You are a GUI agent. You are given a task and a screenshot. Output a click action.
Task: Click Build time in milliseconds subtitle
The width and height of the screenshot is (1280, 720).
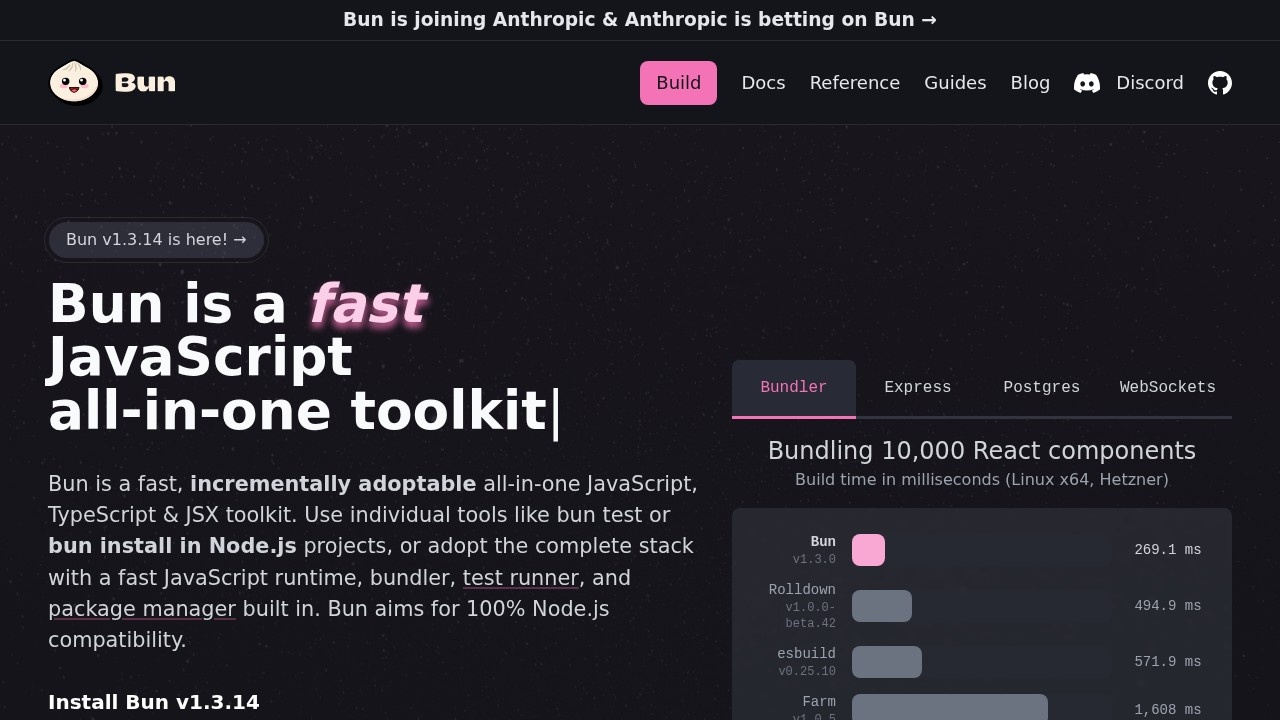(x=982, y=480)
